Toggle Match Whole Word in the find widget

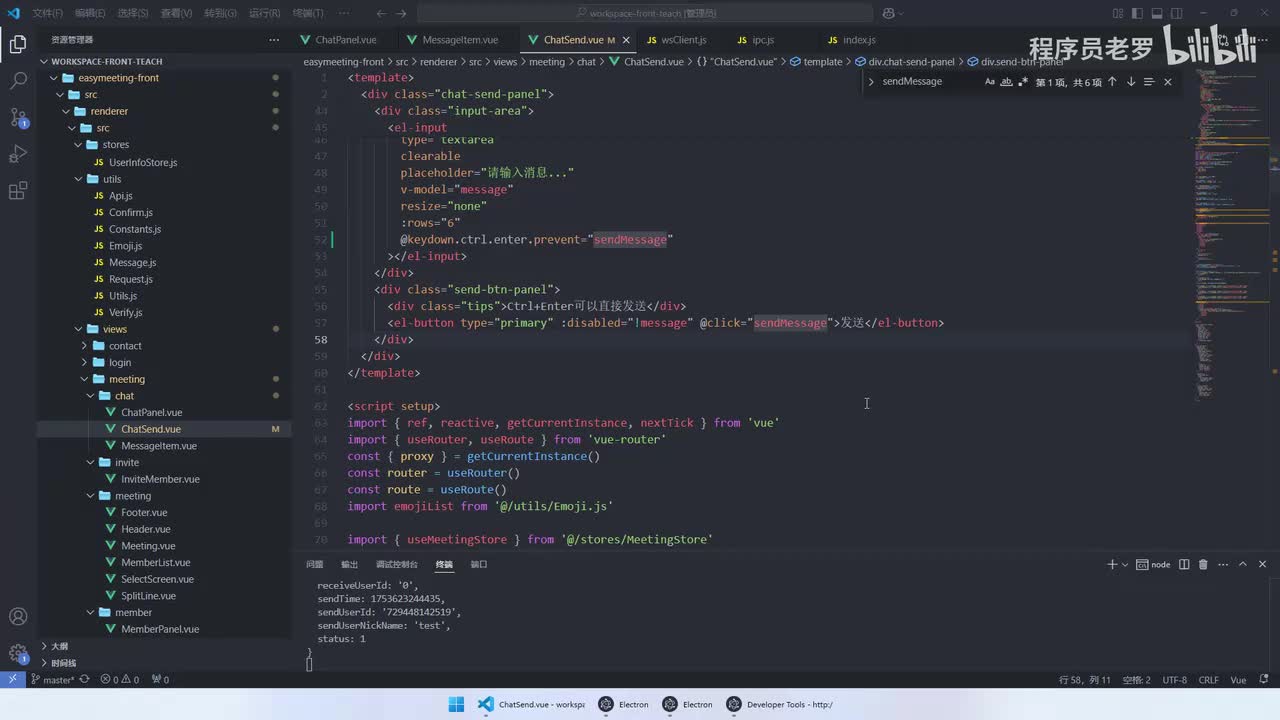tap(1007, 82)
